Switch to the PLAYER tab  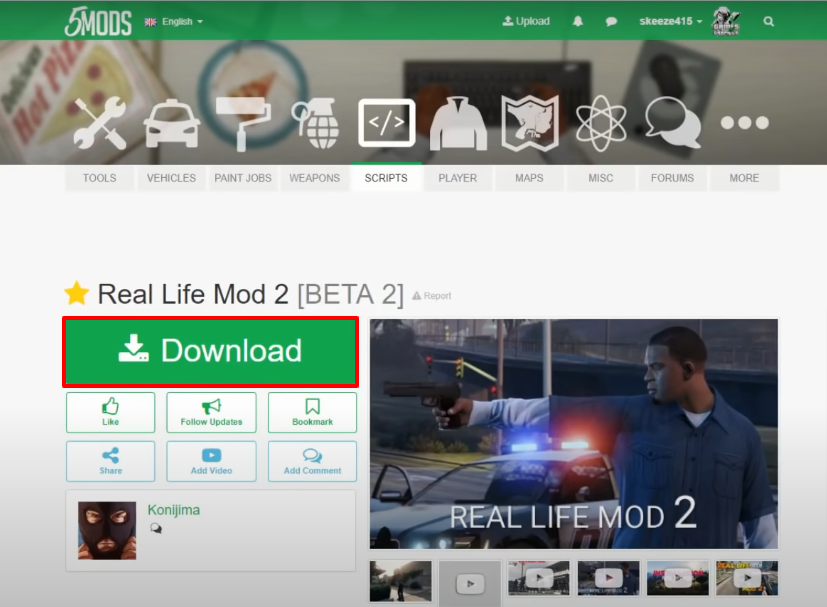pos(458,178)
